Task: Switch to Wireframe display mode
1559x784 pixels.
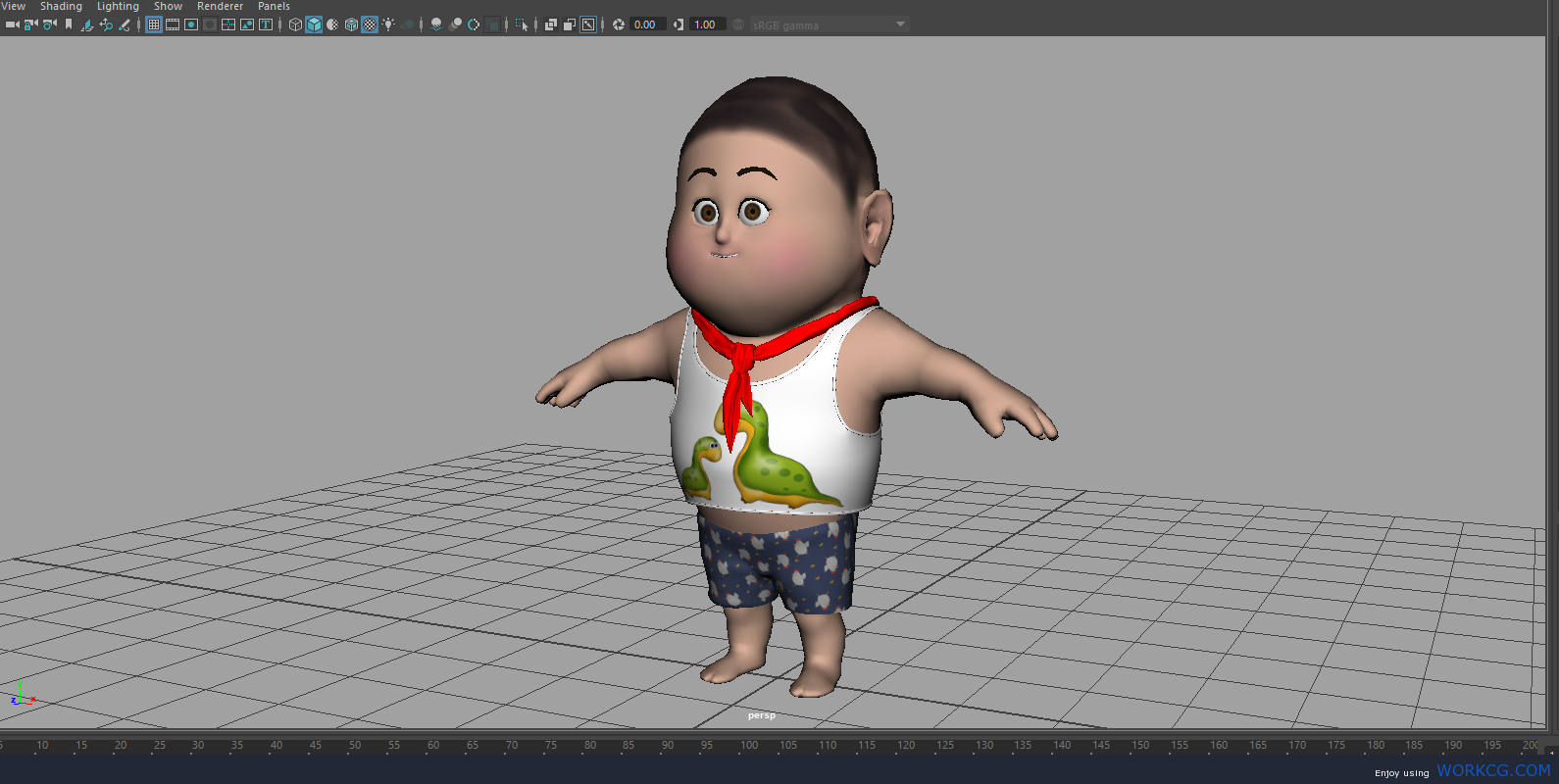Action: (295, 24)
